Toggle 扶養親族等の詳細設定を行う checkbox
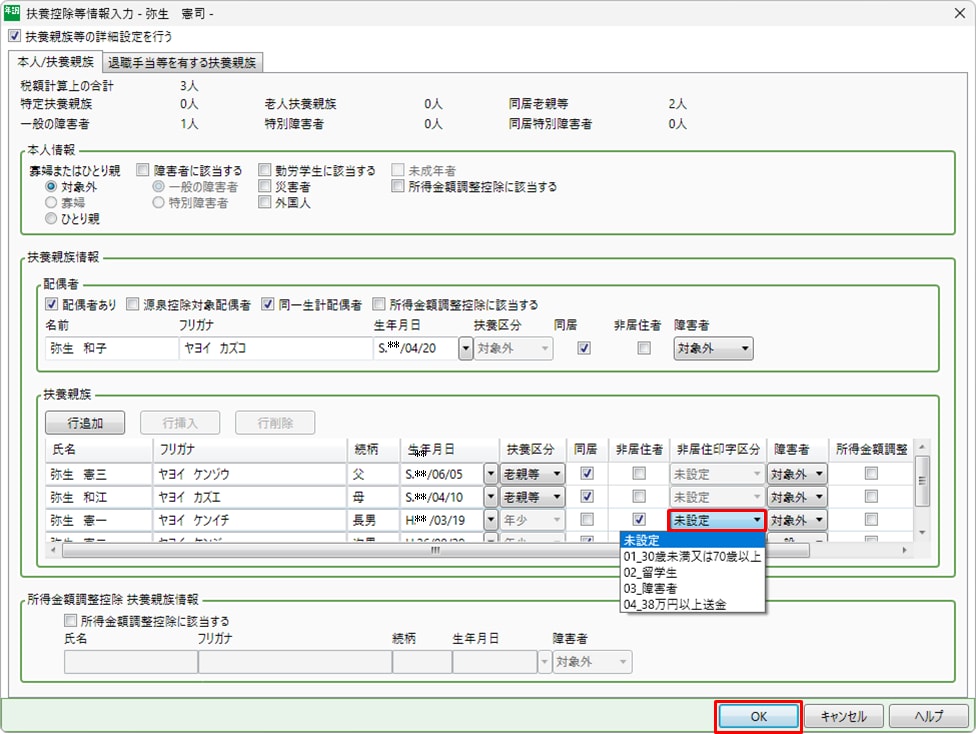The width and height of the screenshot is (976, 734). click(13, 36)
